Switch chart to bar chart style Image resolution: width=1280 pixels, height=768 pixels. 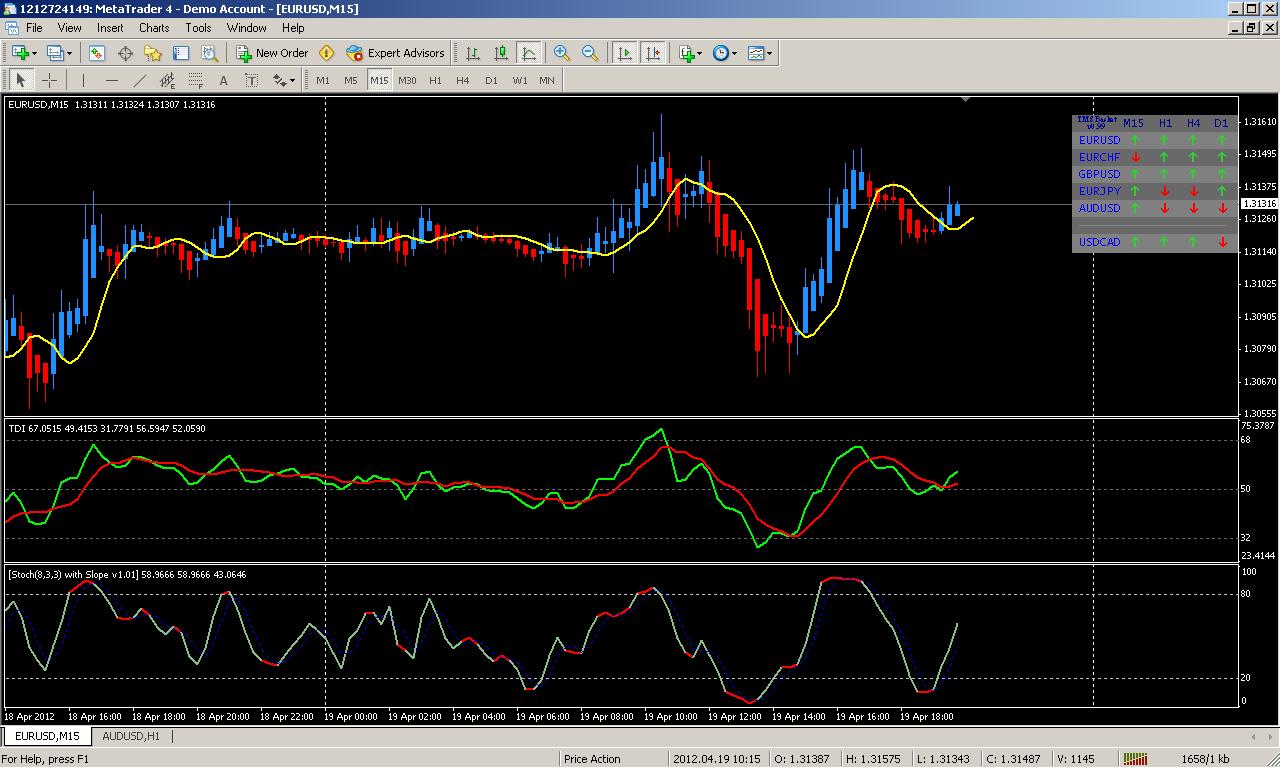click(473, 53)
